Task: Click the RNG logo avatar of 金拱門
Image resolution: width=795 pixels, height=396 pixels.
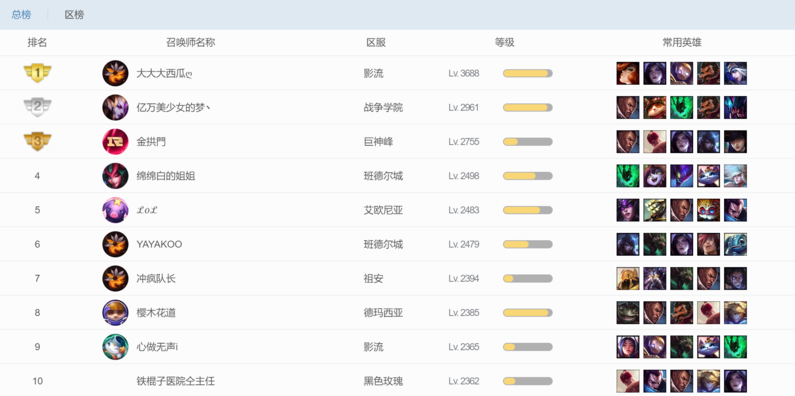Action: point(115,141)
